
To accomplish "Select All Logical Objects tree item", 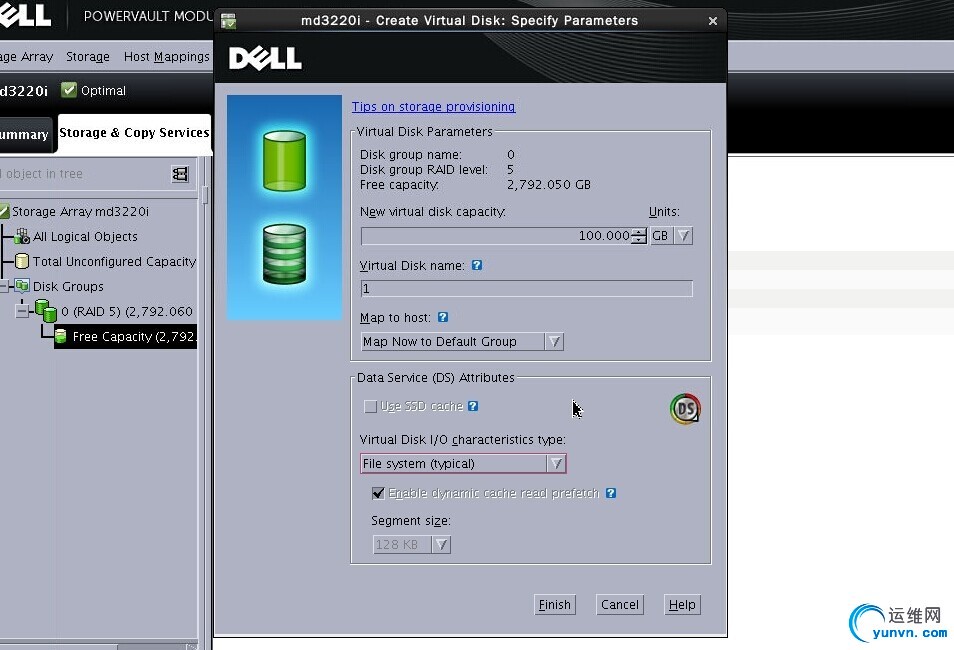I will tap(85, 236).
